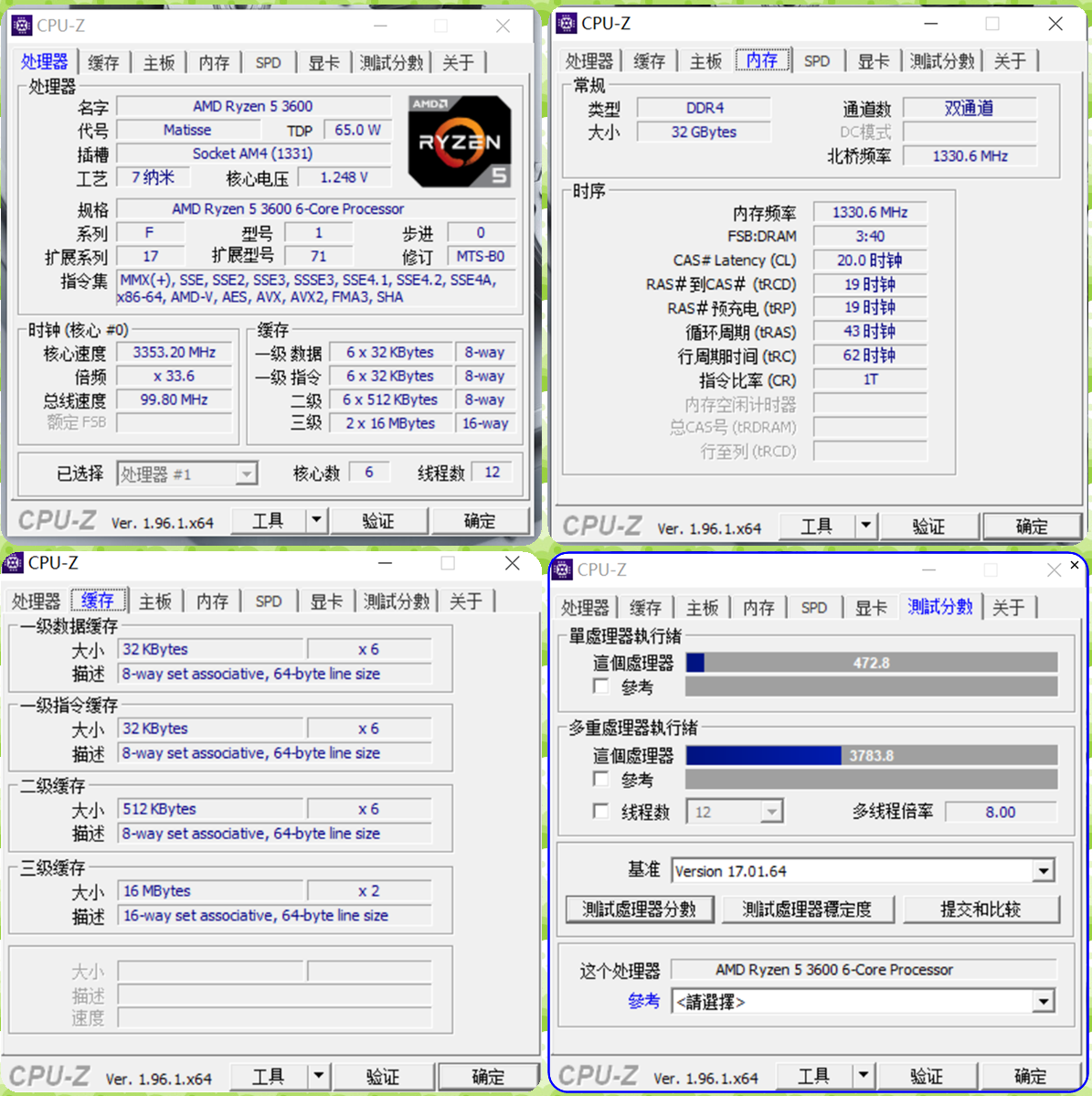Click 提交和比较 button
This screenshot has height=1096, width=1092.
pyautogui.click(x=981, y=910)
